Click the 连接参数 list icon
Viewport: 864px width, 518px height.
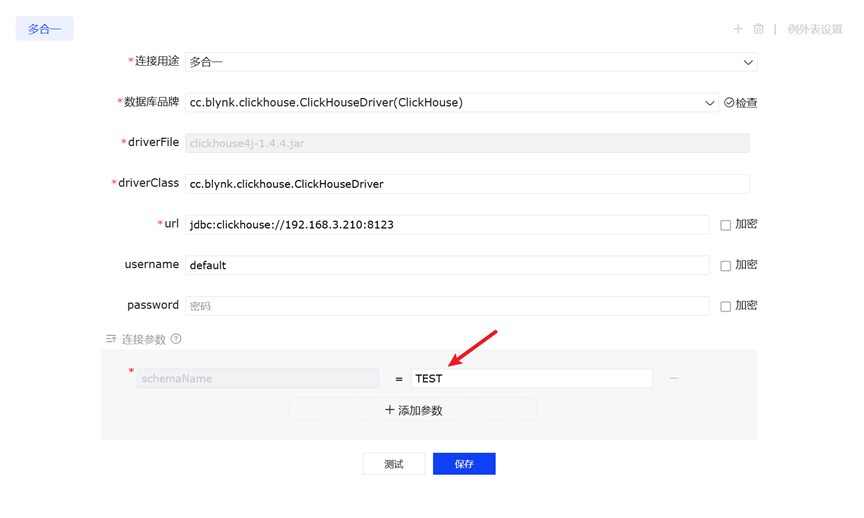[x=111, y=339]
